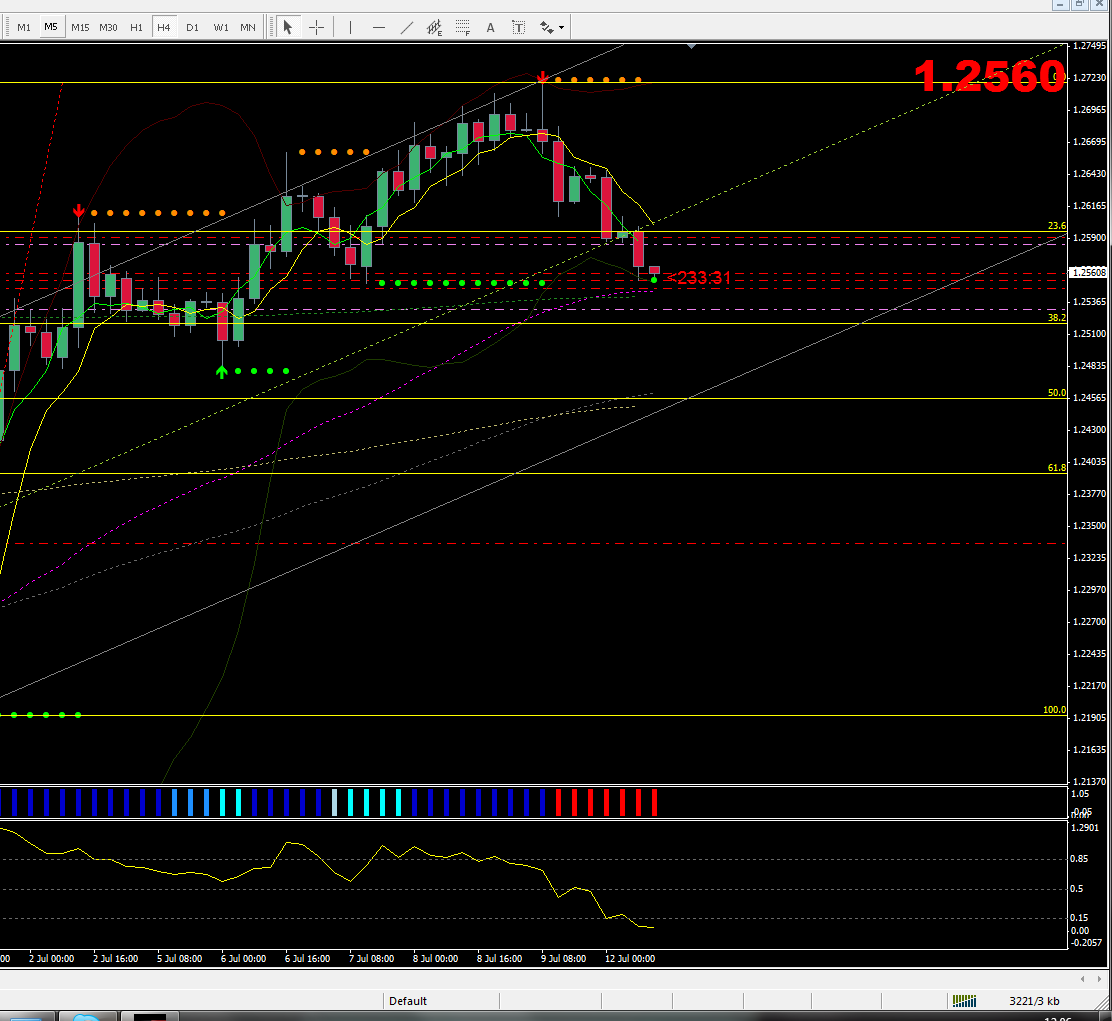Switch chart to D1 daily timeframe
Image resolution: width=1112 pixels, height=1021 pixels.
pyautogui.click(x=192, y=28)
